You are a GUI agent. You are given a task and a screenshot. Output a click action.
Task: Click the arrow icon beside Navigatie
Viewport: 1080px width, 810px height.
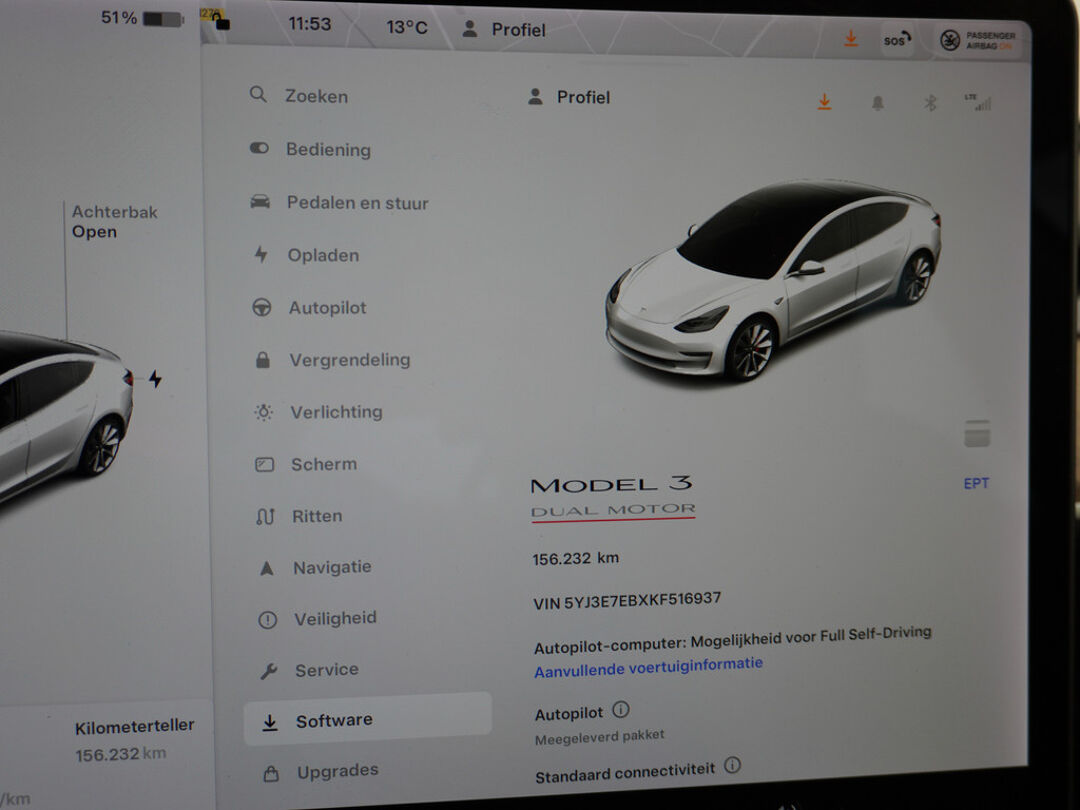point(267,568)
